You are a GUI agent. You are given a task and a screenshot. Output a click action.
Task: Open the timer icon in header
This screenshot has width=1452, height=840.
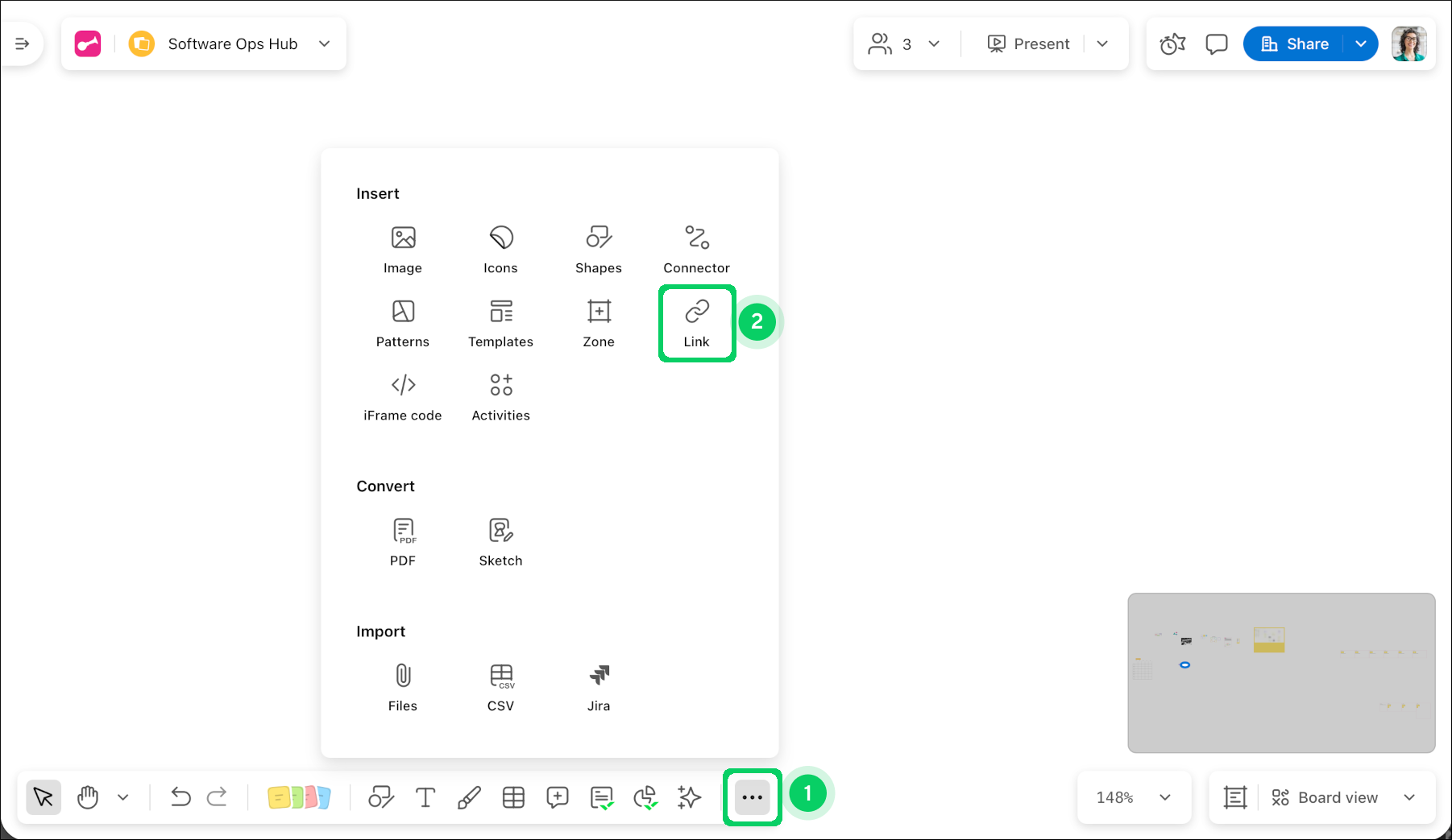(1172, 44)
